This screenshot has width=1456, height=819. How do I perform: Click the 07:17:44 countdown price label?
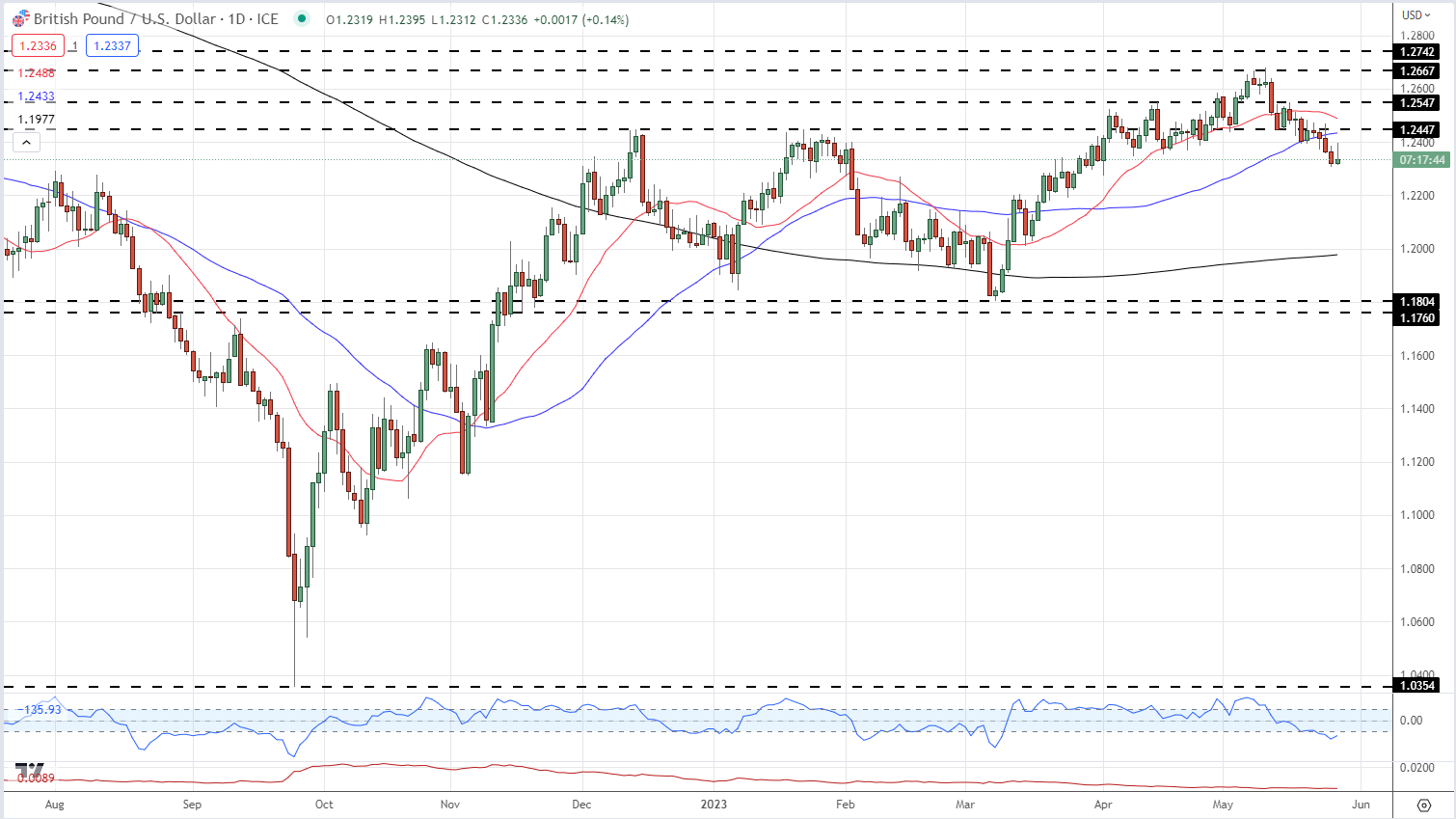tap(1422, 160)
